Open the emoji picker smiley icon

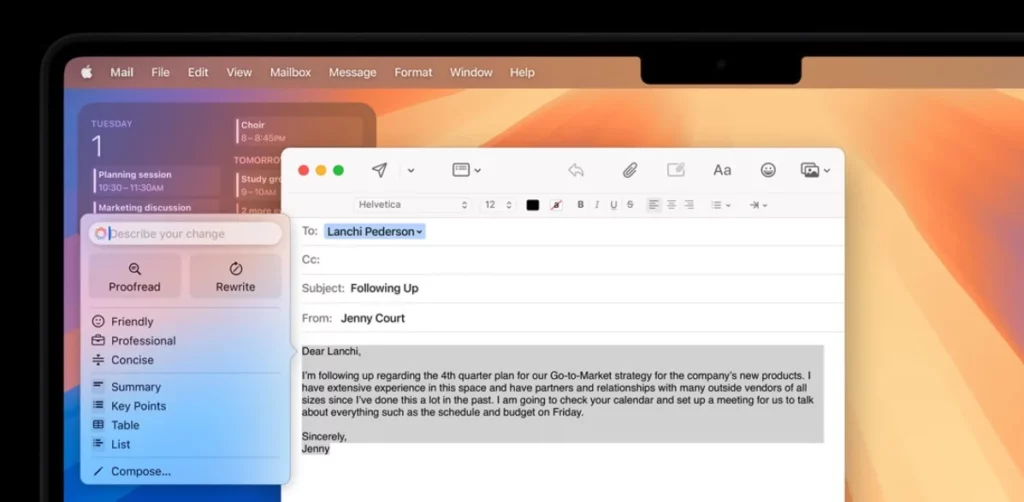768,170
